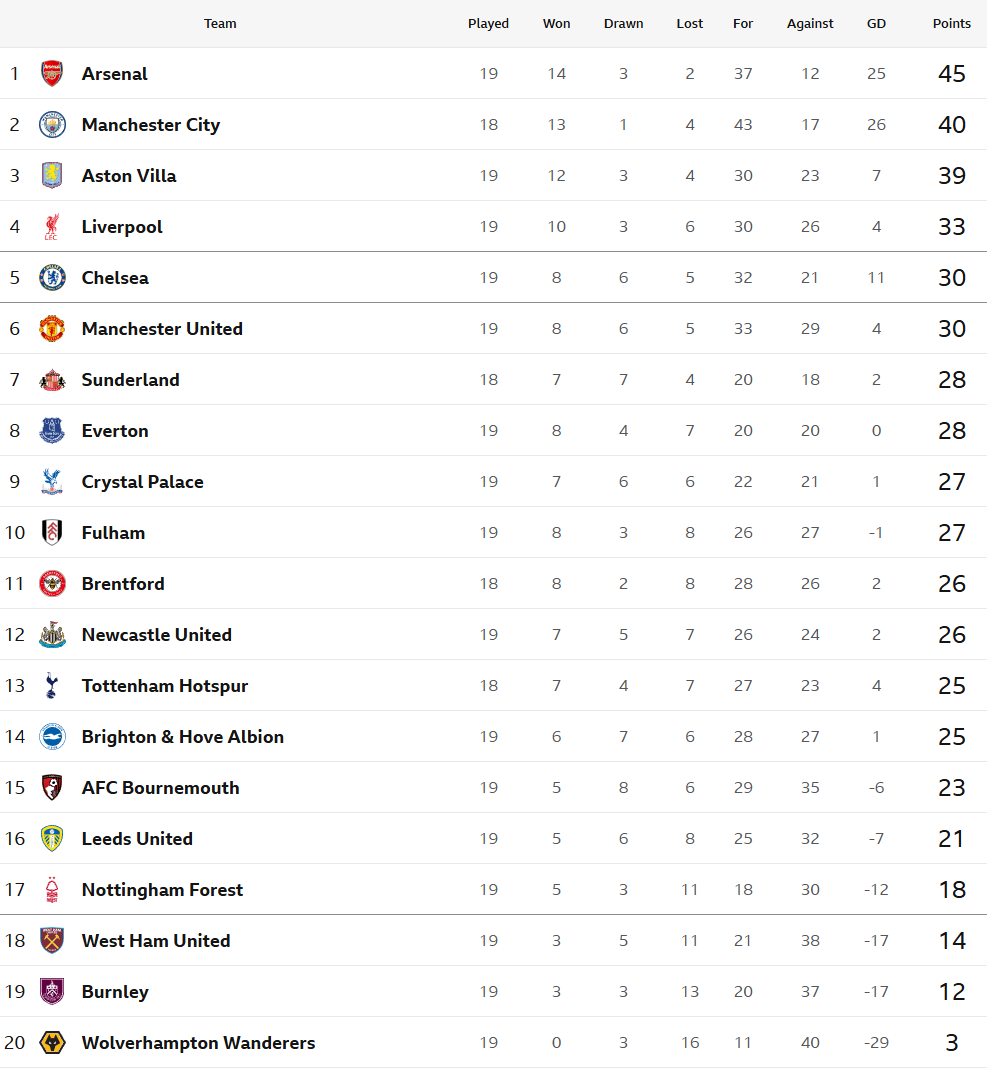Click the Points column header

[x=951, y=23]
